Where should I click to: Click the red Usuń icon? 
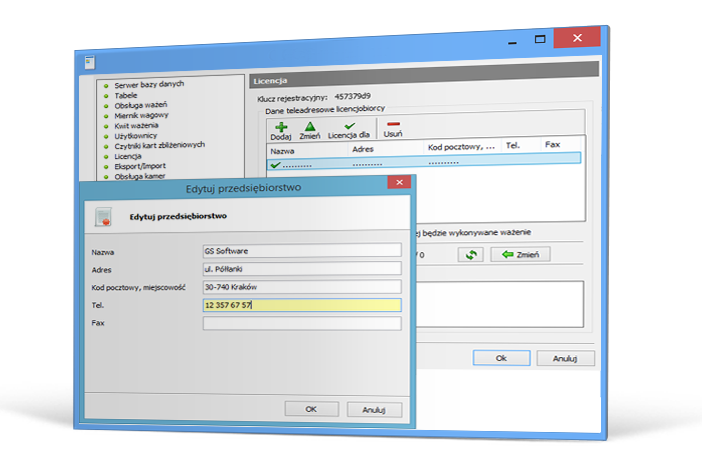coord(393,126)
